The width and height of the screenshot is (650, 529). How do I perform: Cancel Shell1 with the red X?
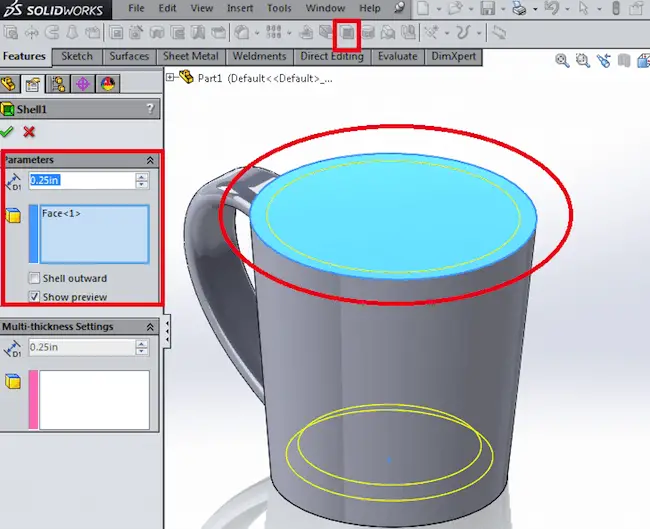29,132
